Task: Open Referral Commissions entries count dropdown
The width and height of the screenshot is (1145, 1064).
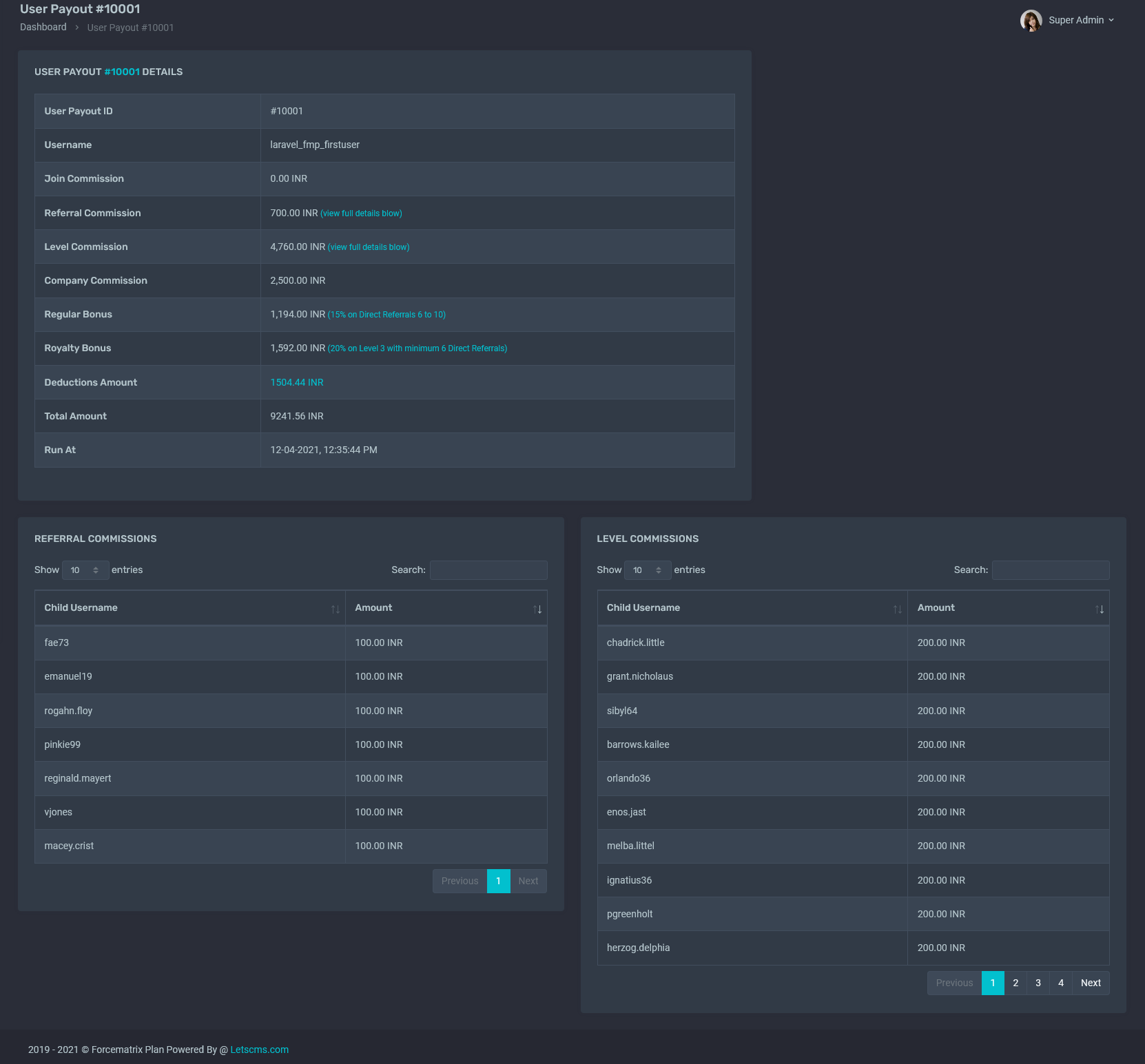Action: coord(85,570)
